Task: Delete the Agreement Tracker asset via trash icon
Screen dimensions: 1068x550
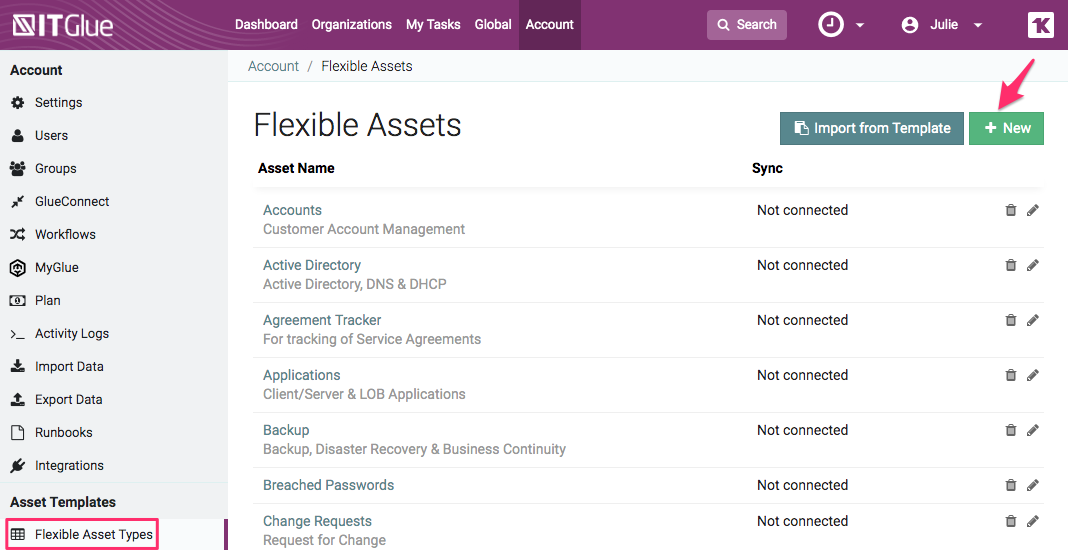Action: (1010, 320)
